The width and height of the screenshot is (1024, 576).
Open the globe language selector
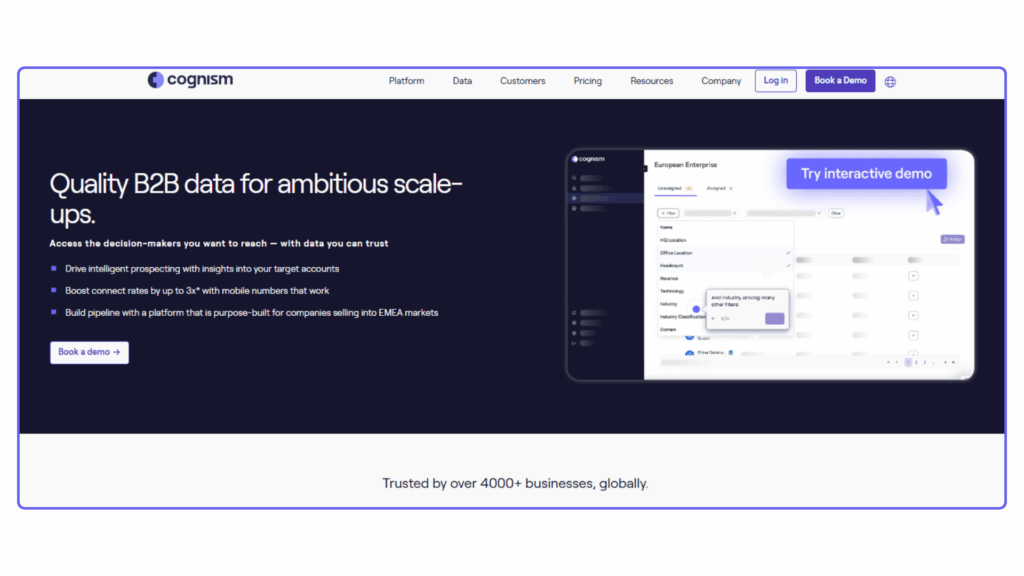(890, 82)
